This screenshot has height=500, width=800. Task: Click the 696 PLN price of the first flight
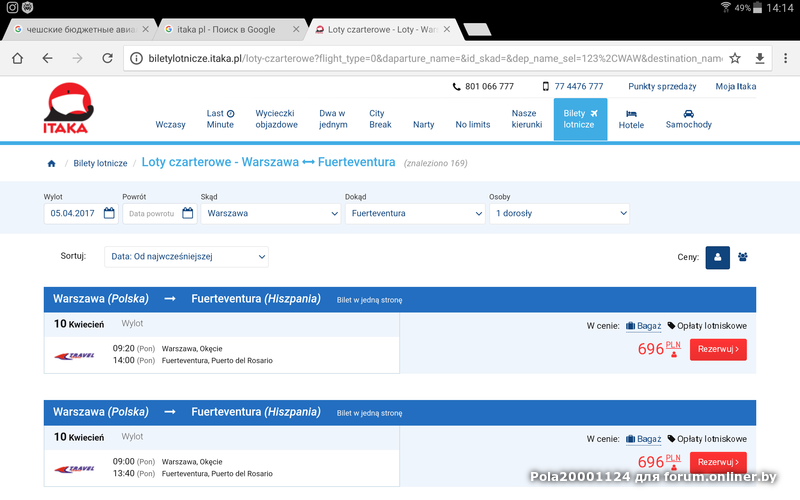659,349
